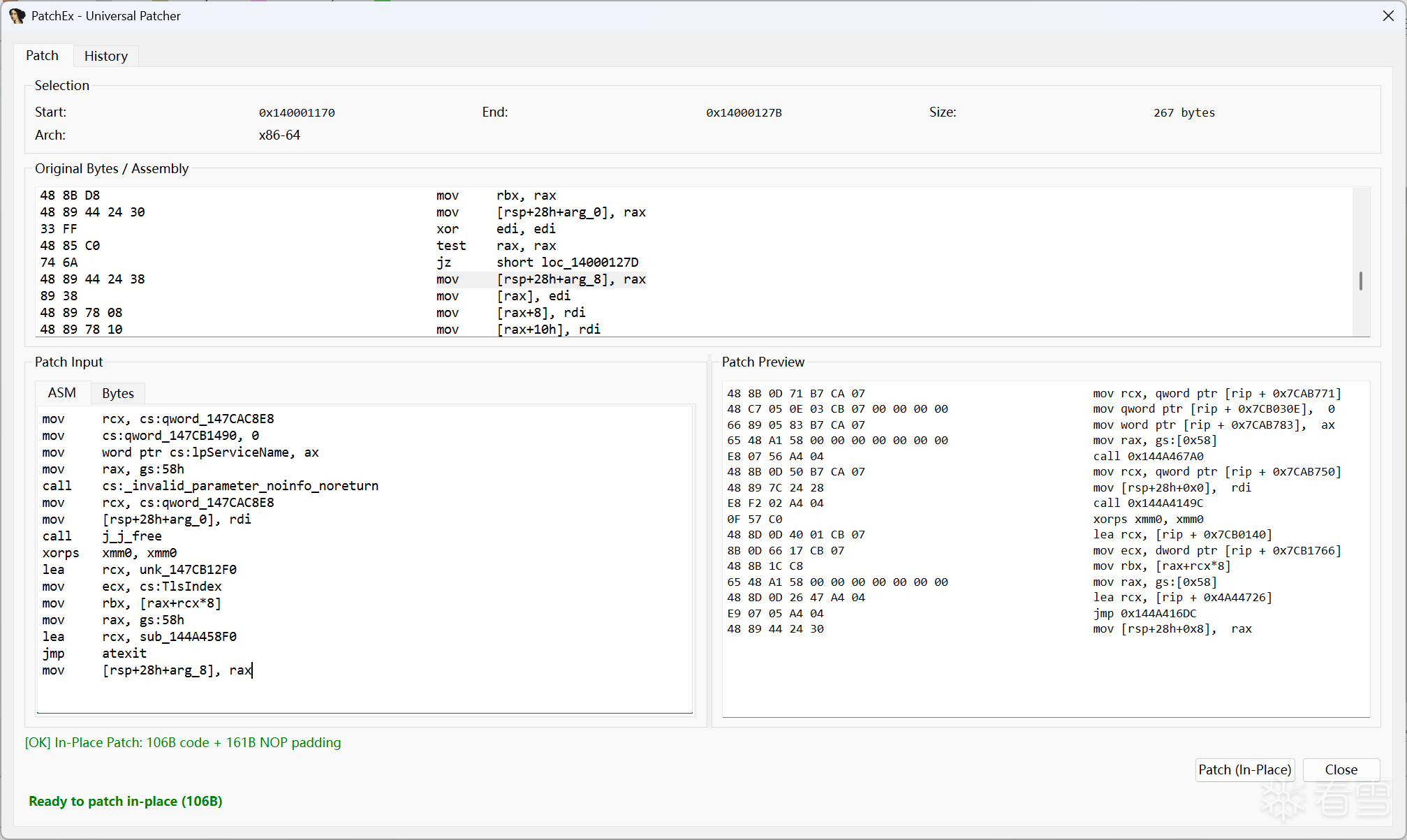This screenshot has width=1407, height=840.
Task: Click the 267 bytes size value
Action: (x=1184, y=112)
